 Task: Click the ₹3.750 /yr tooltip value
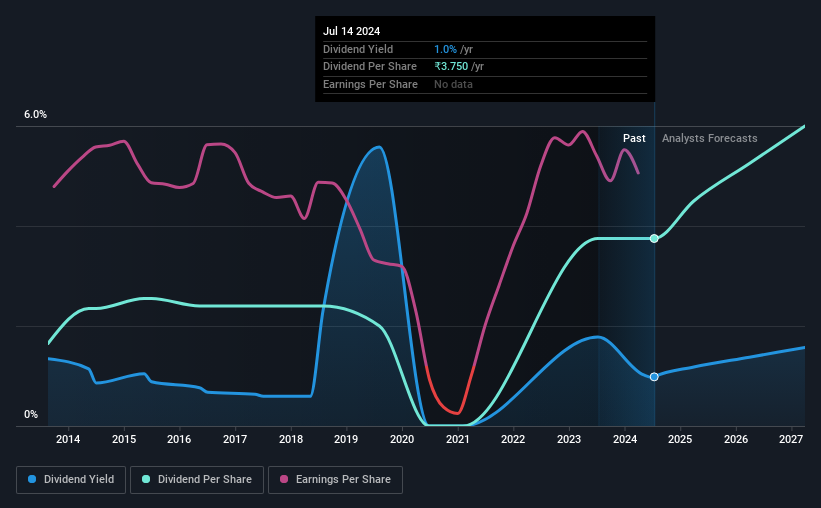(459, 67)
